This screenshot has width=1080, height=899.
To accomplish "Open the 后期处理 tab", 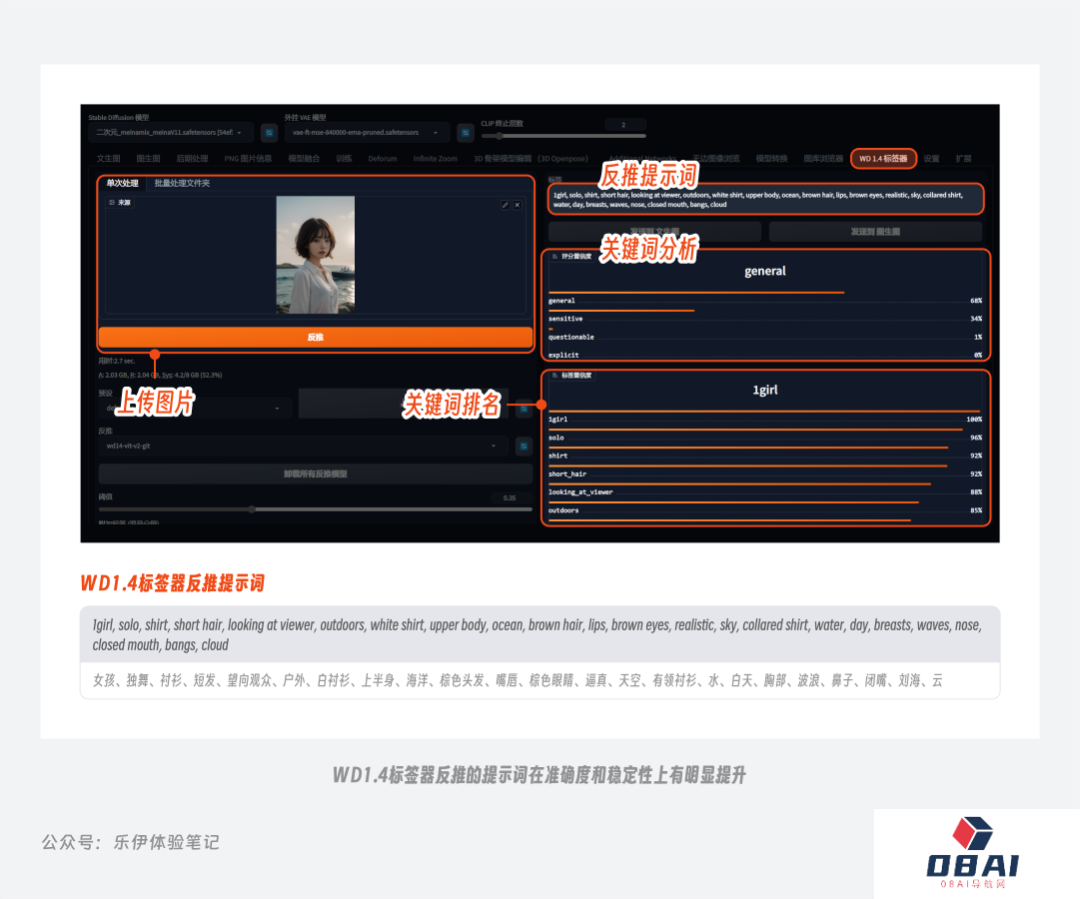I will click(192, 158).
